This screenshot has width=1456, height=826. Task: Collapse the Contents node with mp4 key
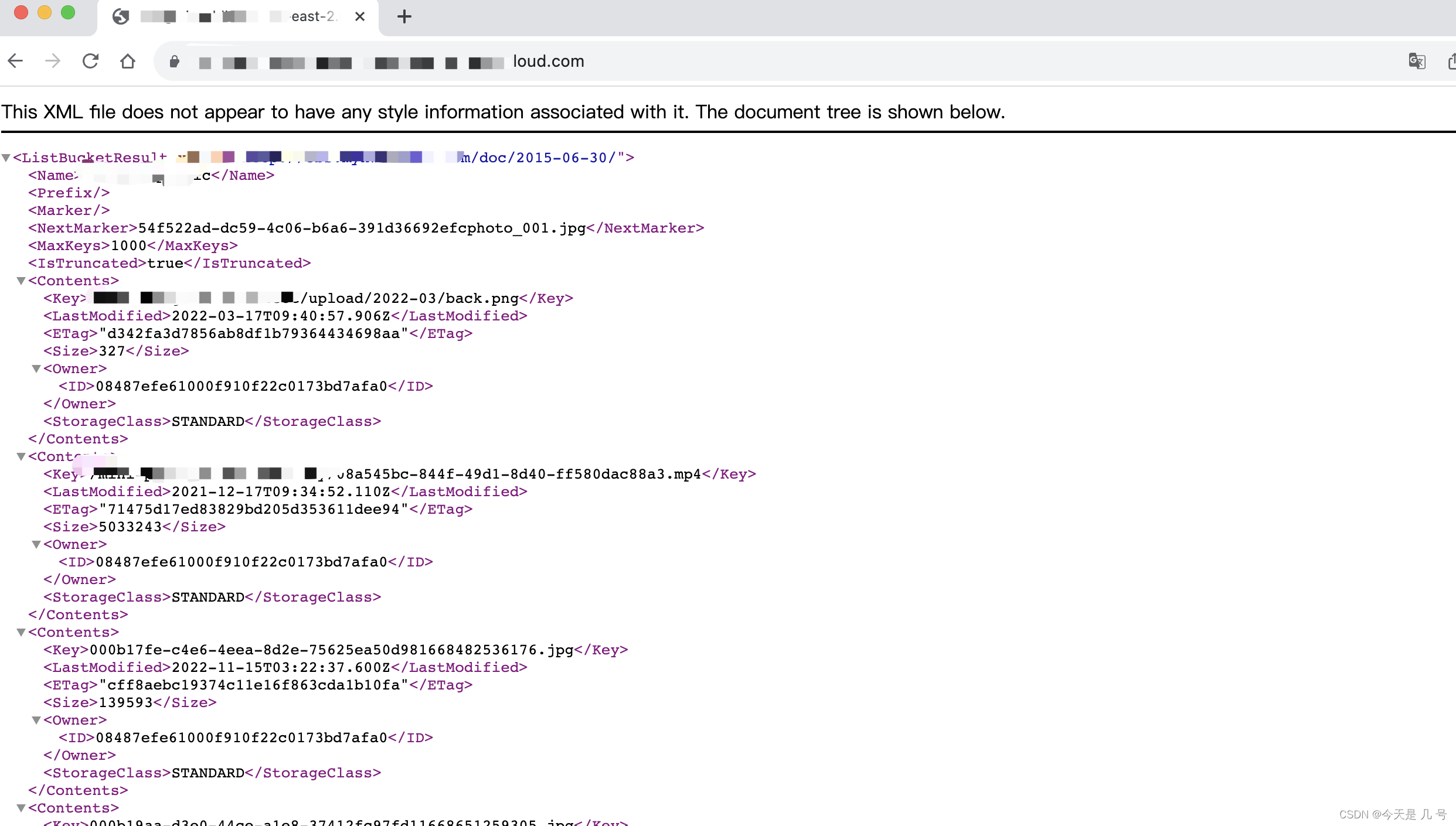click(x=21, y=456)
